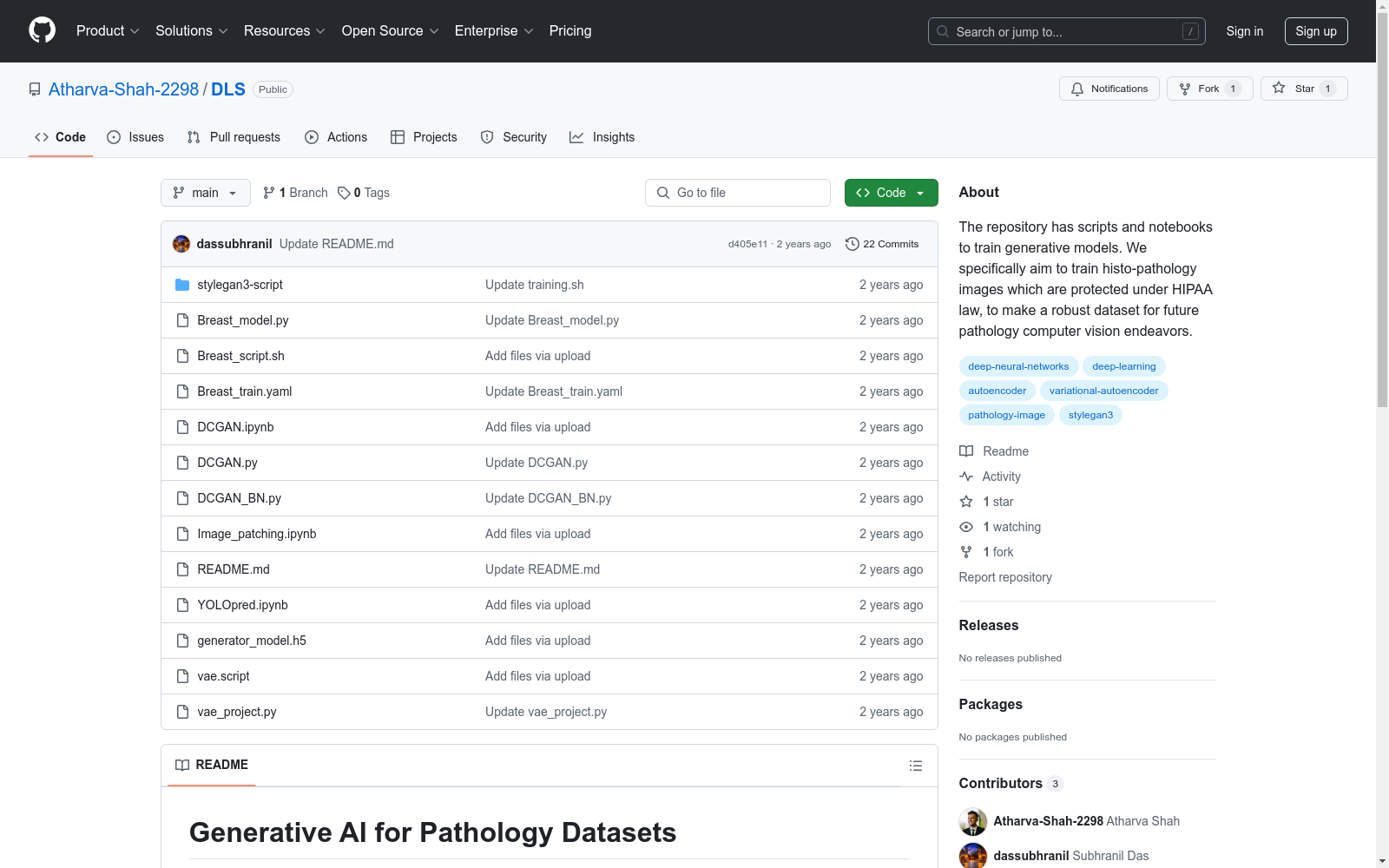Viewport: 1389px width, 868px height.
Task: Click the Contributors heading link
Action: [1010, 783]
